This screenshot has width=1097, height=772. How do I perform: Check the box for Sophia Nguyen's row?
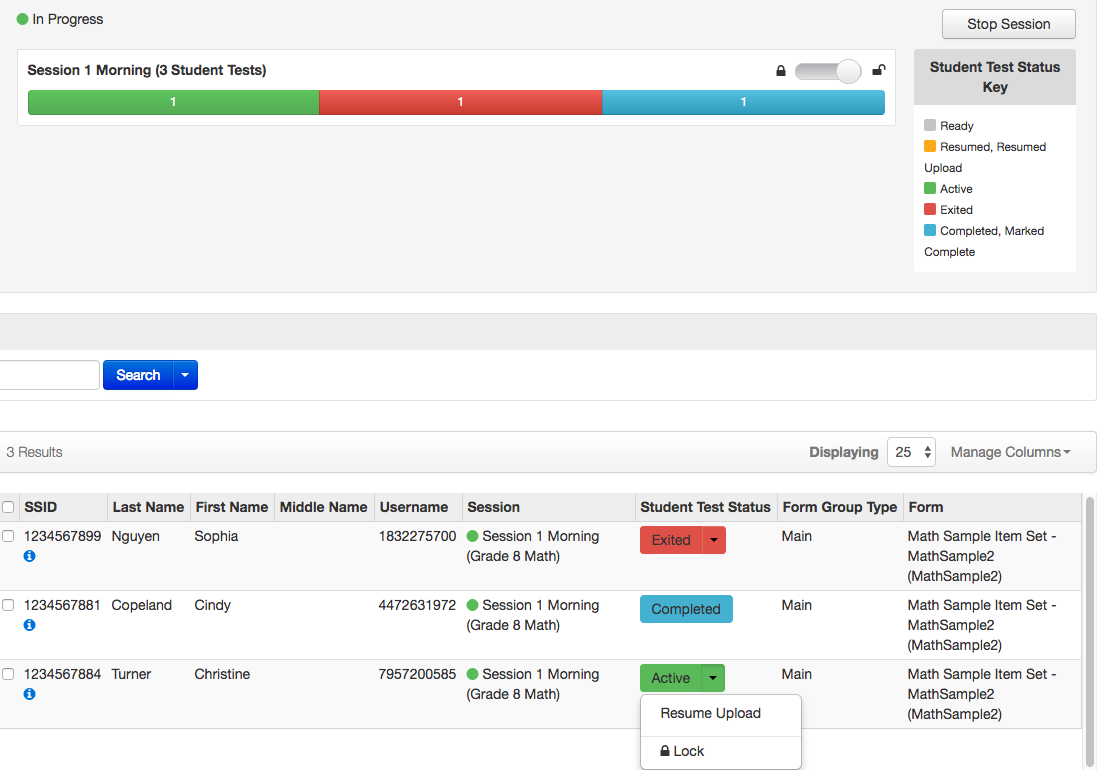(8, 536)
